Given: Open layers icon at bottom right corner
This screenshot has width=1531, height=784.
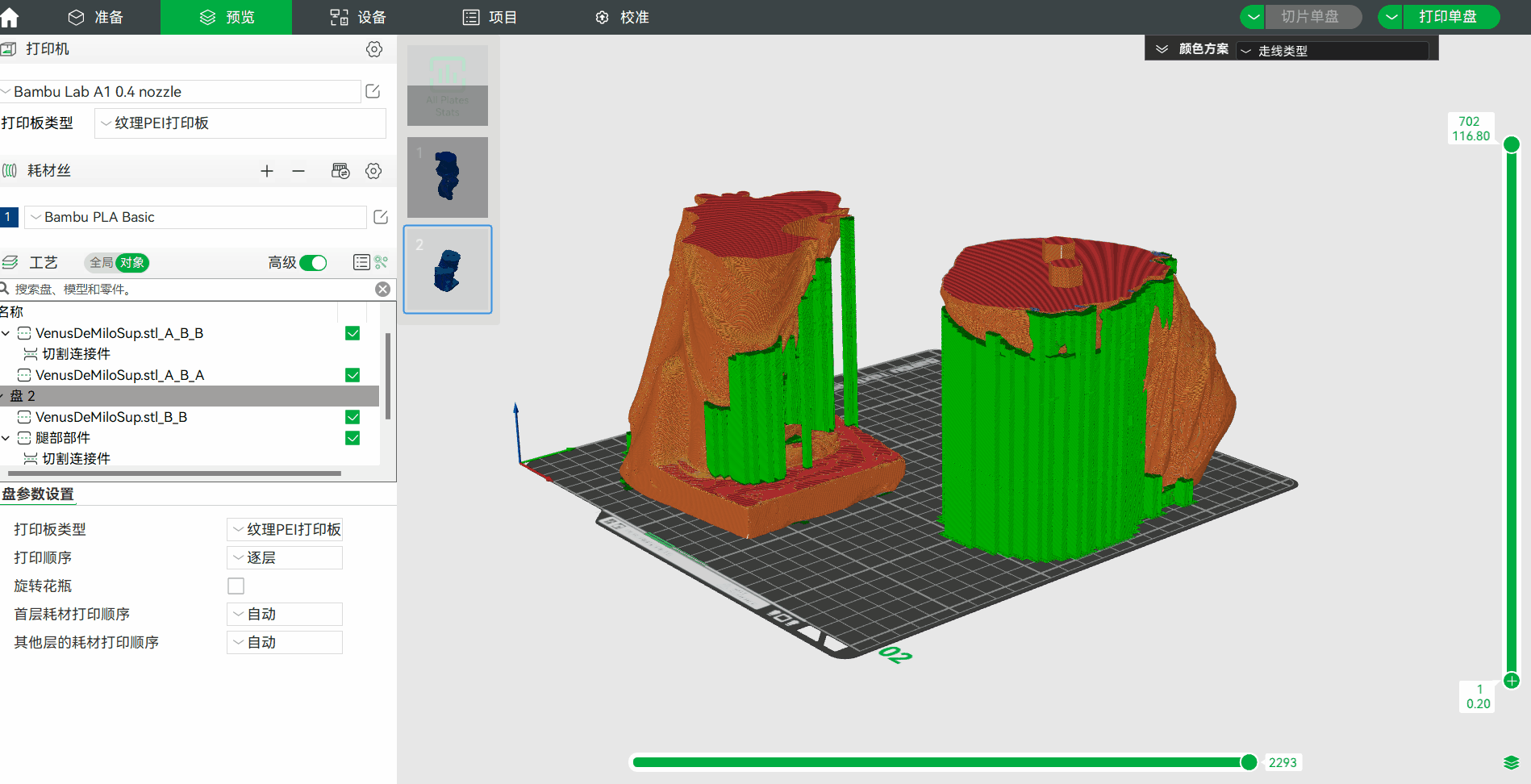Looking at the screenshot, I should coord(1512,763).
